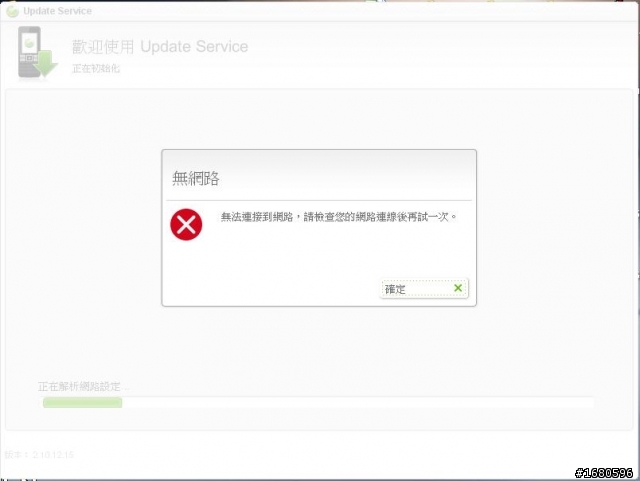This screenshot has width=640, height=481.
Task: Click the Update Service logo in title bar
Action: [x=12, y=11]
